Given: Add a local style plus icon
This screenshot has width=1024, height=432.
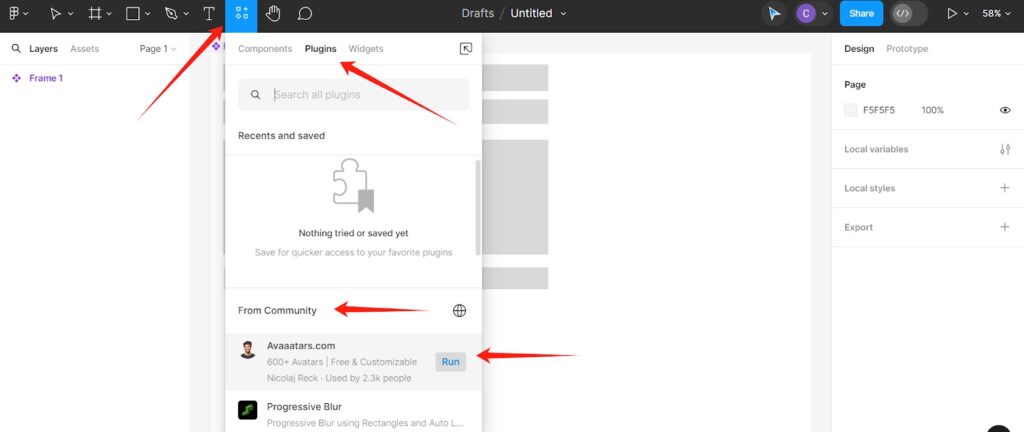Looking at the screenshot, I should point(1005,188).
